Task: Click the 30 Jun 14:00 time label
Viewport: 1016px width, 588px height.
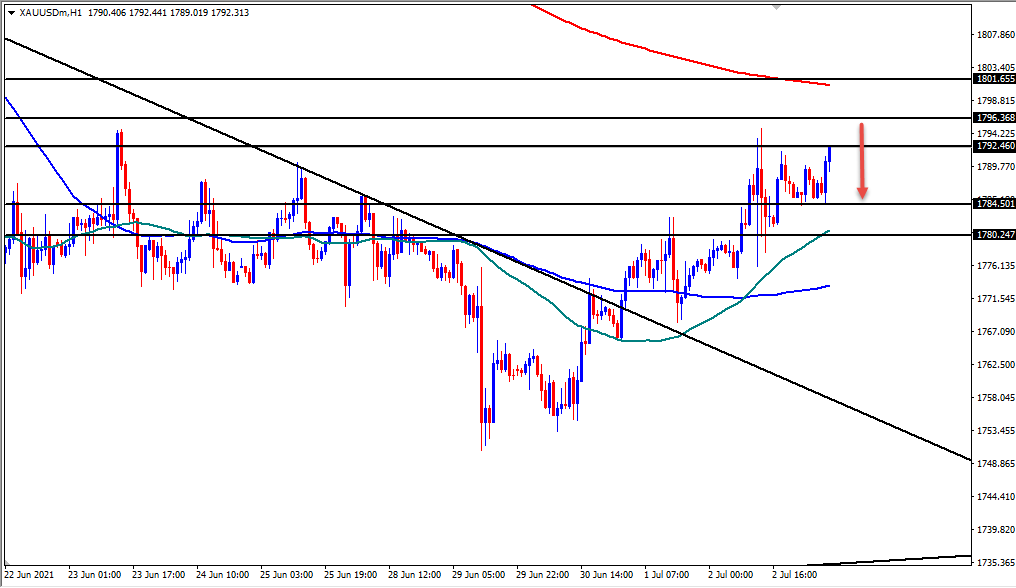Action: coord(607,574)
